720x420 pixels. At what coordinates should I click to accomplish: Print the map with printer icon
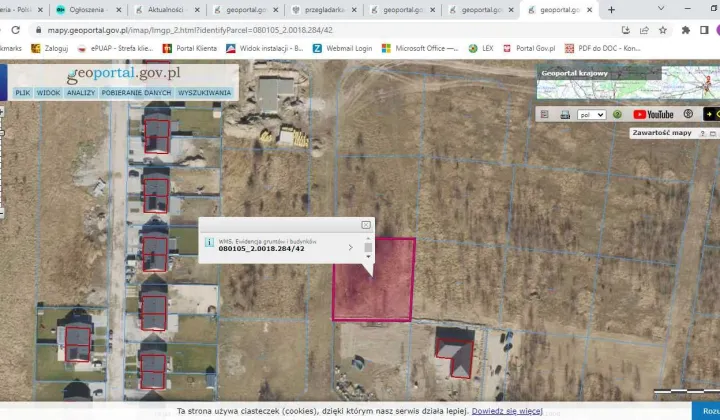click(565, 115)
